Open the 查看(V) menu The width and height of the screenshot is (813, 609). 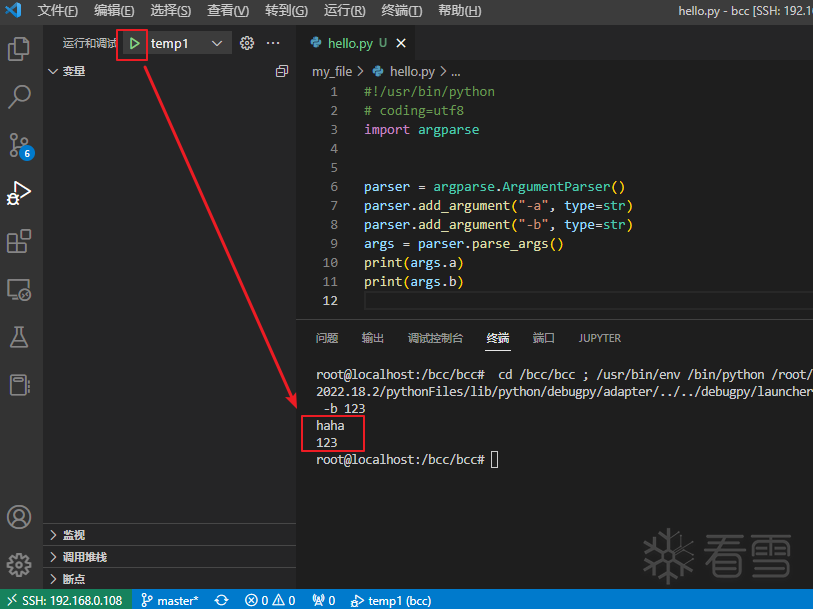pos(228,10)
